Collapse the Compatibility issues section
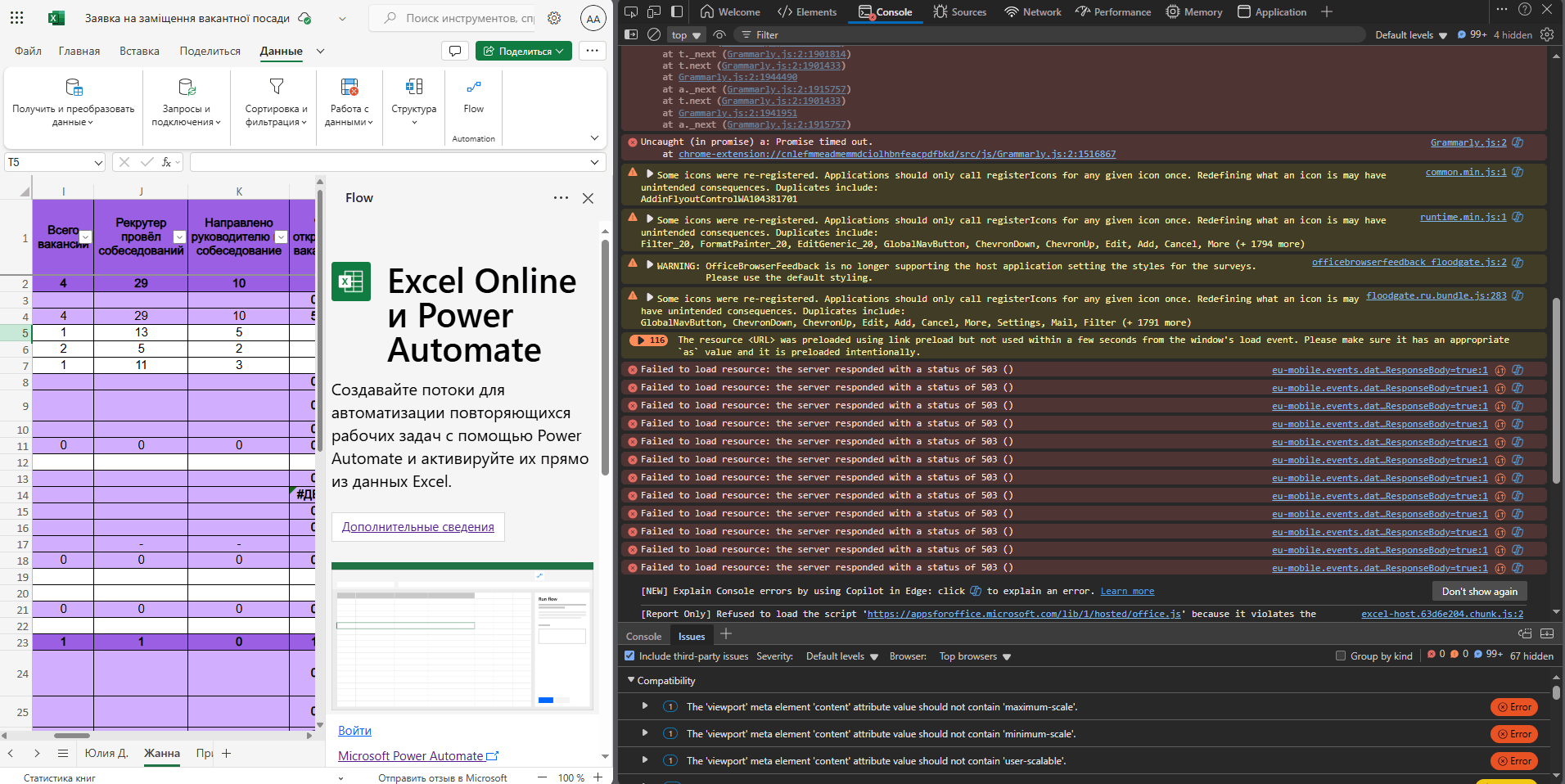The image size is (1565, 784). click(631, 680)
